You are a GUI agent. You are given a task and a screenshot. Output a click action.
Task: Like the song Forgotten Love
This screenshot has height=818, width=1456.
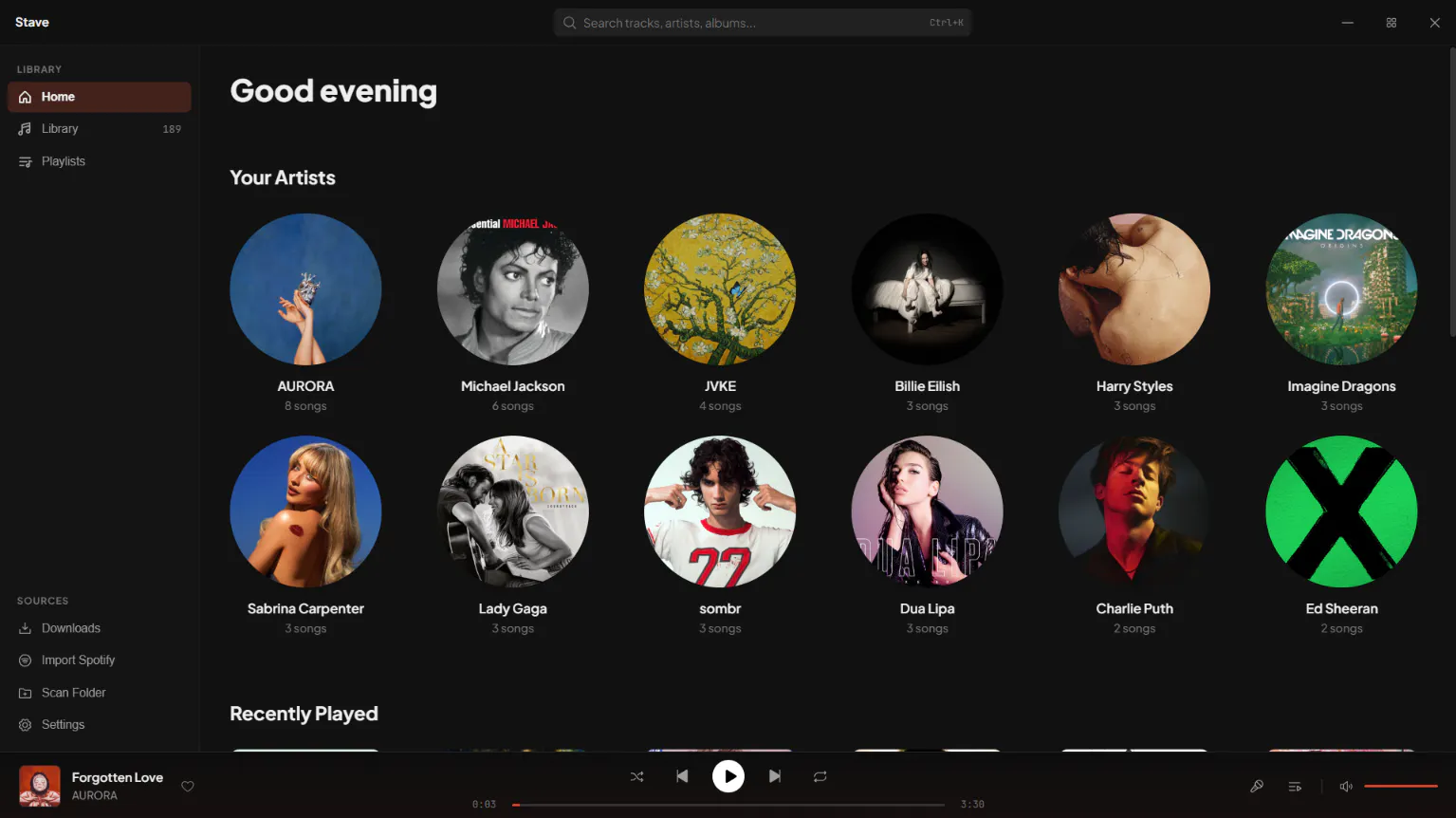tap(188, 787)
